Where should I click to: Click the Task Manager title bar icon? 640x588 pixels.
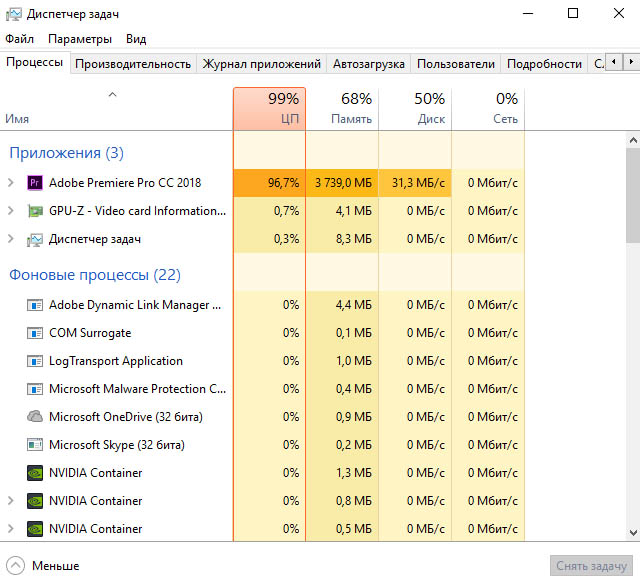(13, 14)
